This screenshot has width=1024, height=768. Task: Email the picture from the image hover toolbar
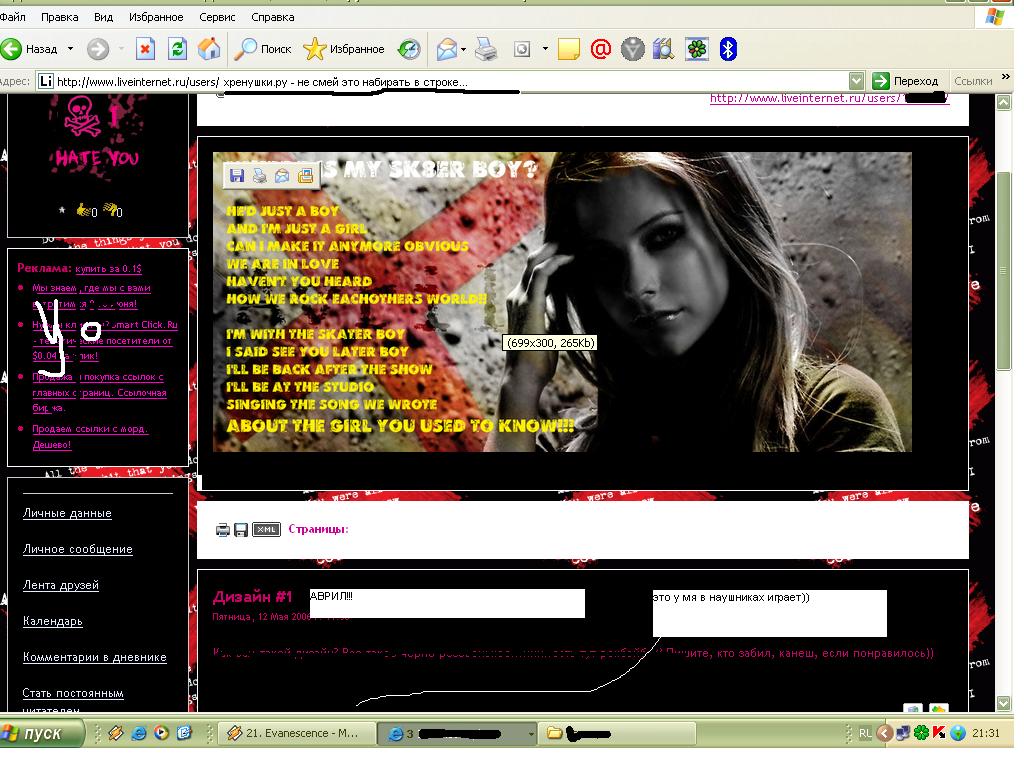pos(282,175)
